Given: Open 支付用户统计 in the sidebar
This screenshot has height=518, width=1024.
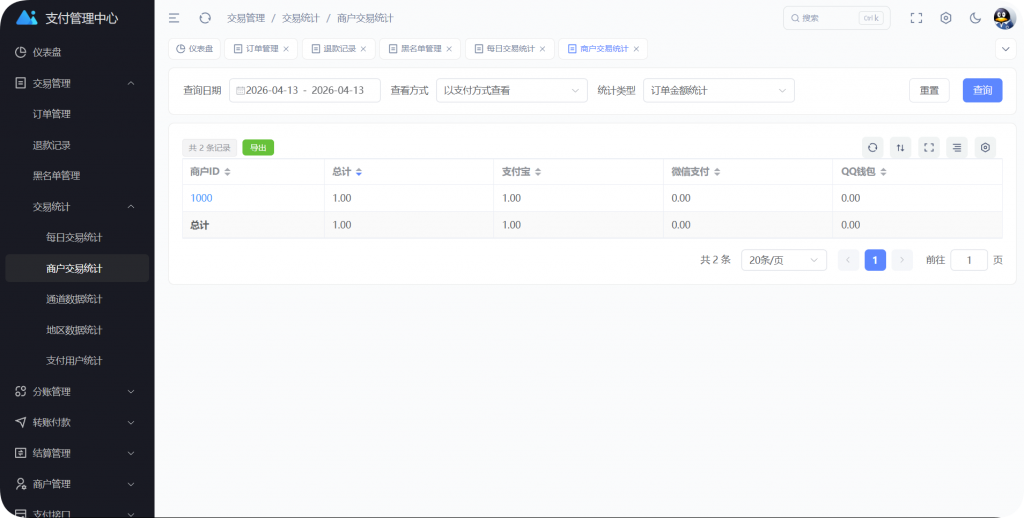Looking at the screenshot, I should (x=77, y=361).
